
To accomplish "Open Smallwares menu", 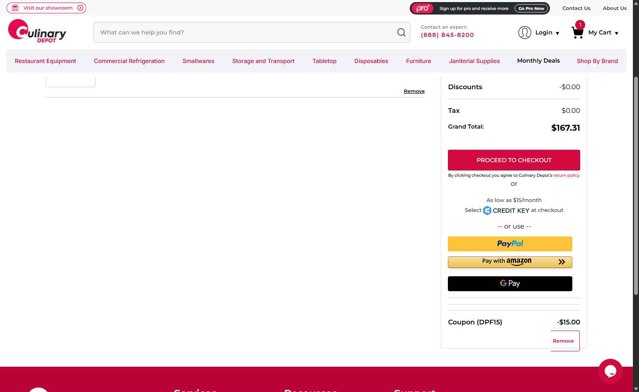I will (198, 61).
